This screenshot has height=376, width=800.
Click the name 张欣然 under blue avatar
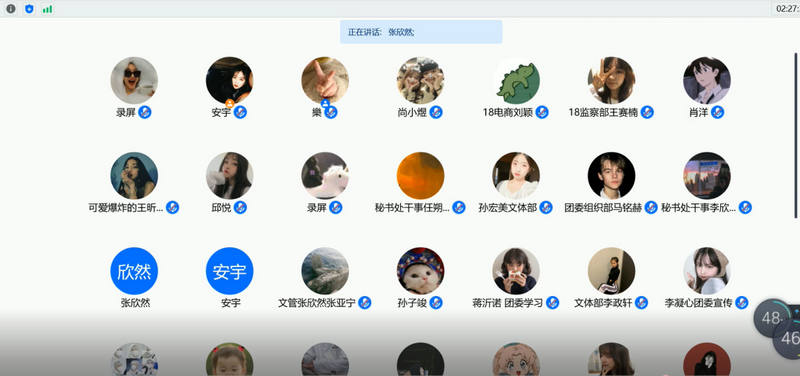coord(136,303)
